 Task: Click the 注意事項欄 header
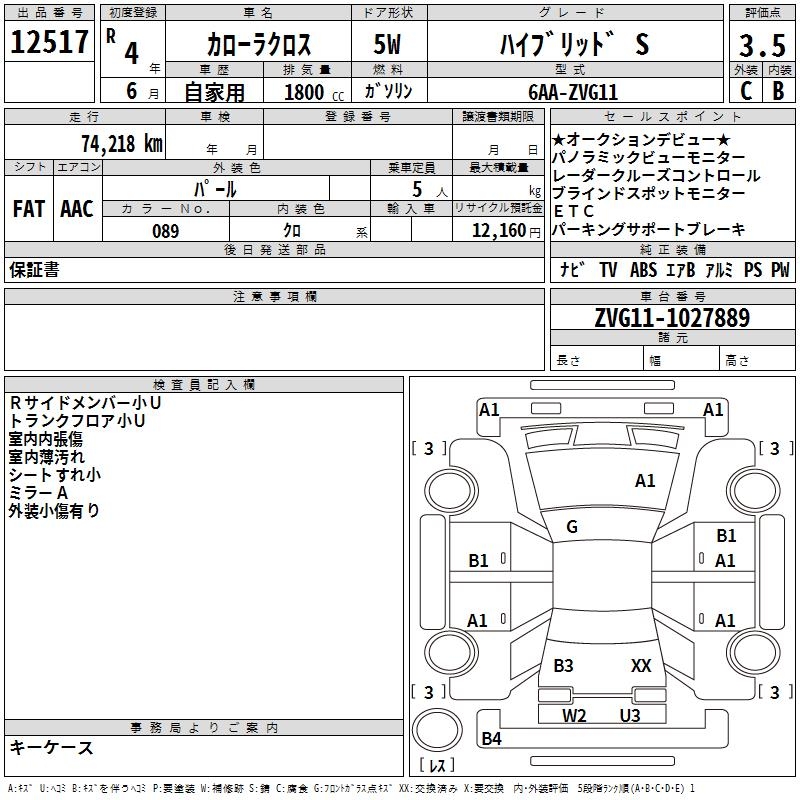pyautogui.click(x=274, y=296)
